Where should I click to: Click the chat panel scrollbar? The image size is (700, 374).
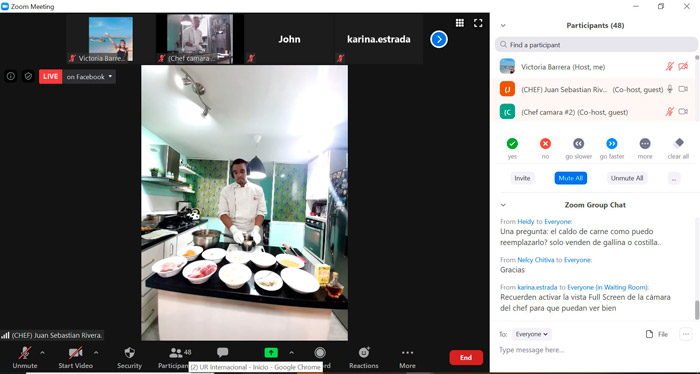(696, 310)
